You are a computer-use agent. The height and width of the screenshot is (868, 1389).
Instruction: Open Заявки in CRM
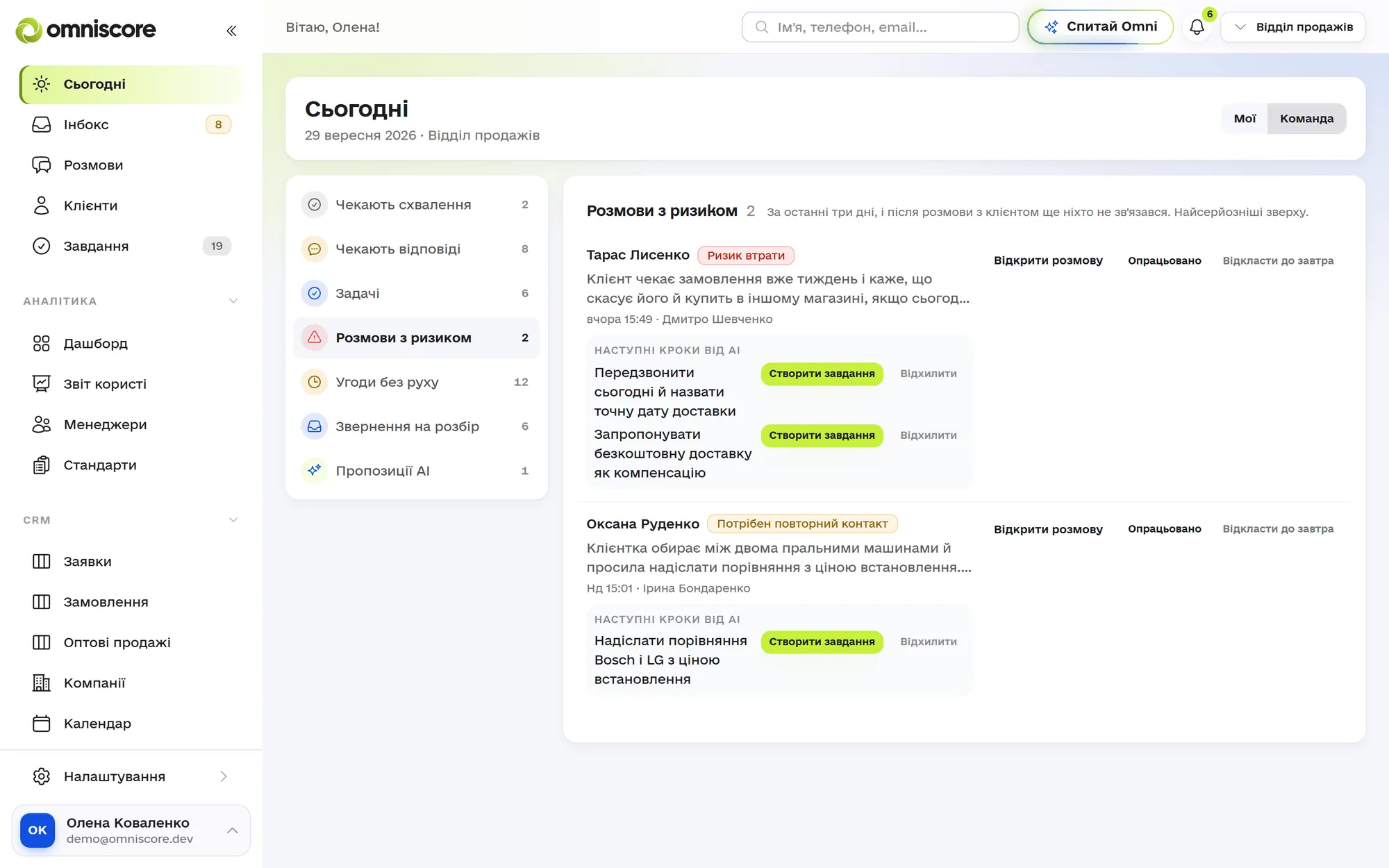pyautogui.click(x=131, y=561)
